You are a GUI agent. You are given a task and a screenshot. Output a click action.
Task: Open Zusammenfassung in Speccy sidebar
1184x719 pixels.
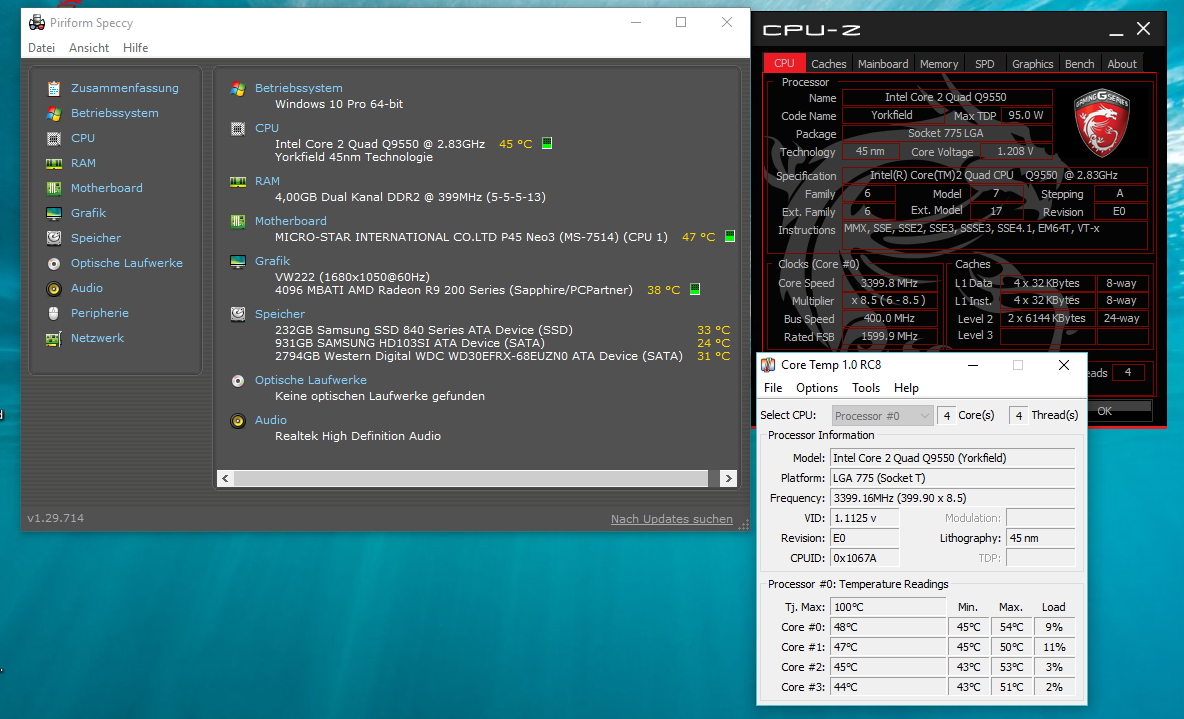click(x=125, y=88)
